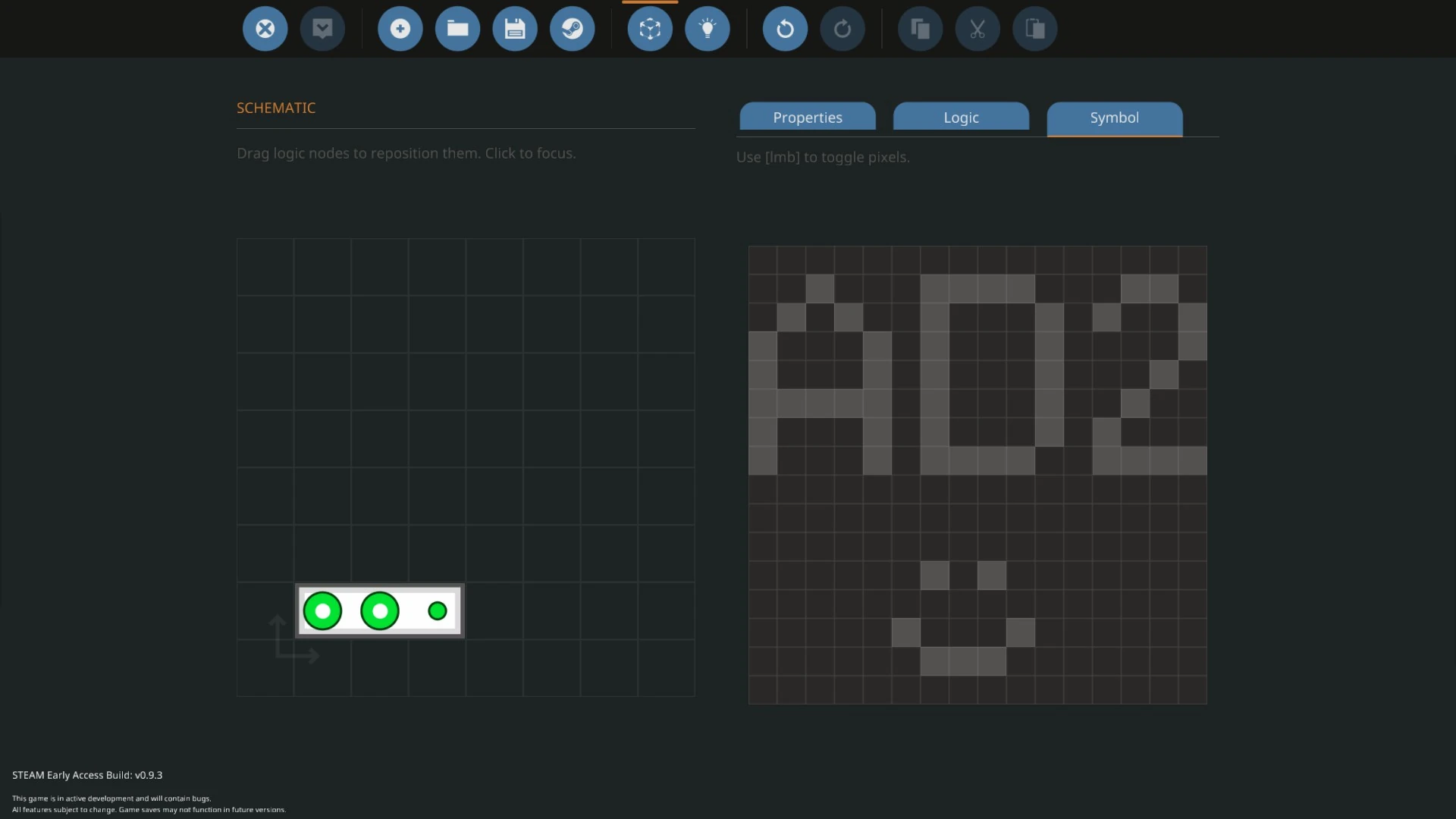Screen dimensions: 1456x819
Task: Toggle top-left empty pixel in symbol grid
Action: 762,260
